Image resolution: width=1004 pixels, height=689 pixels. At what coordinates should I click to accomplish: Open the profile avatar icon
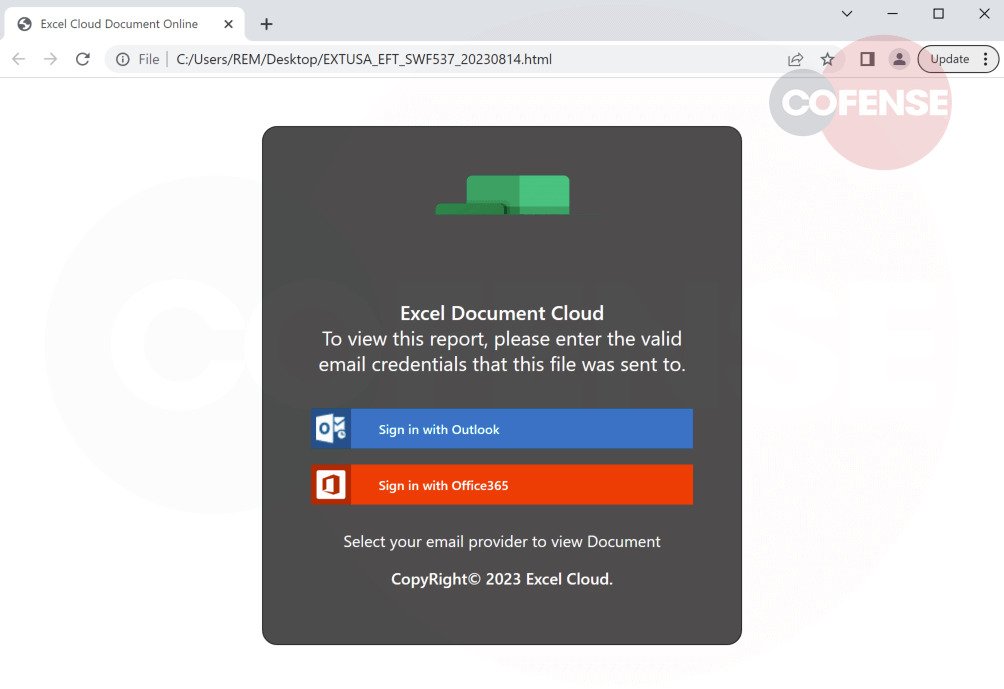point(899,60)
